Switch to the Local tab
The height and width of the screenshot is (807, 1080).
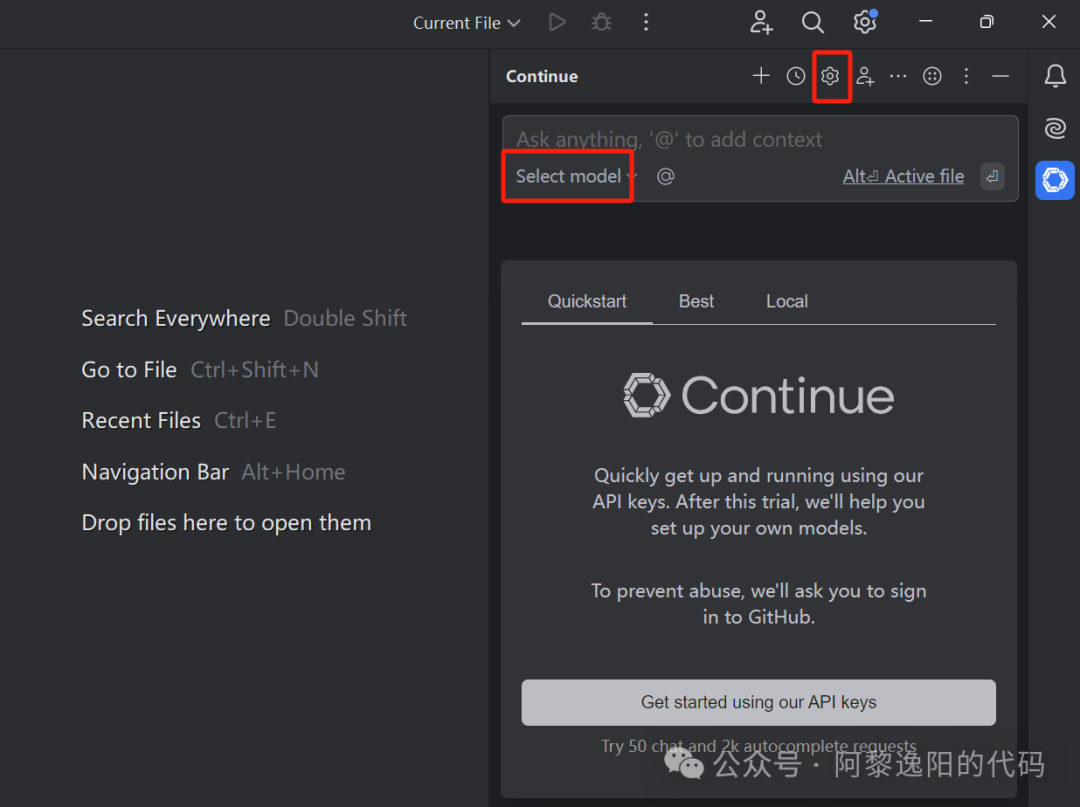pos(787,302)
